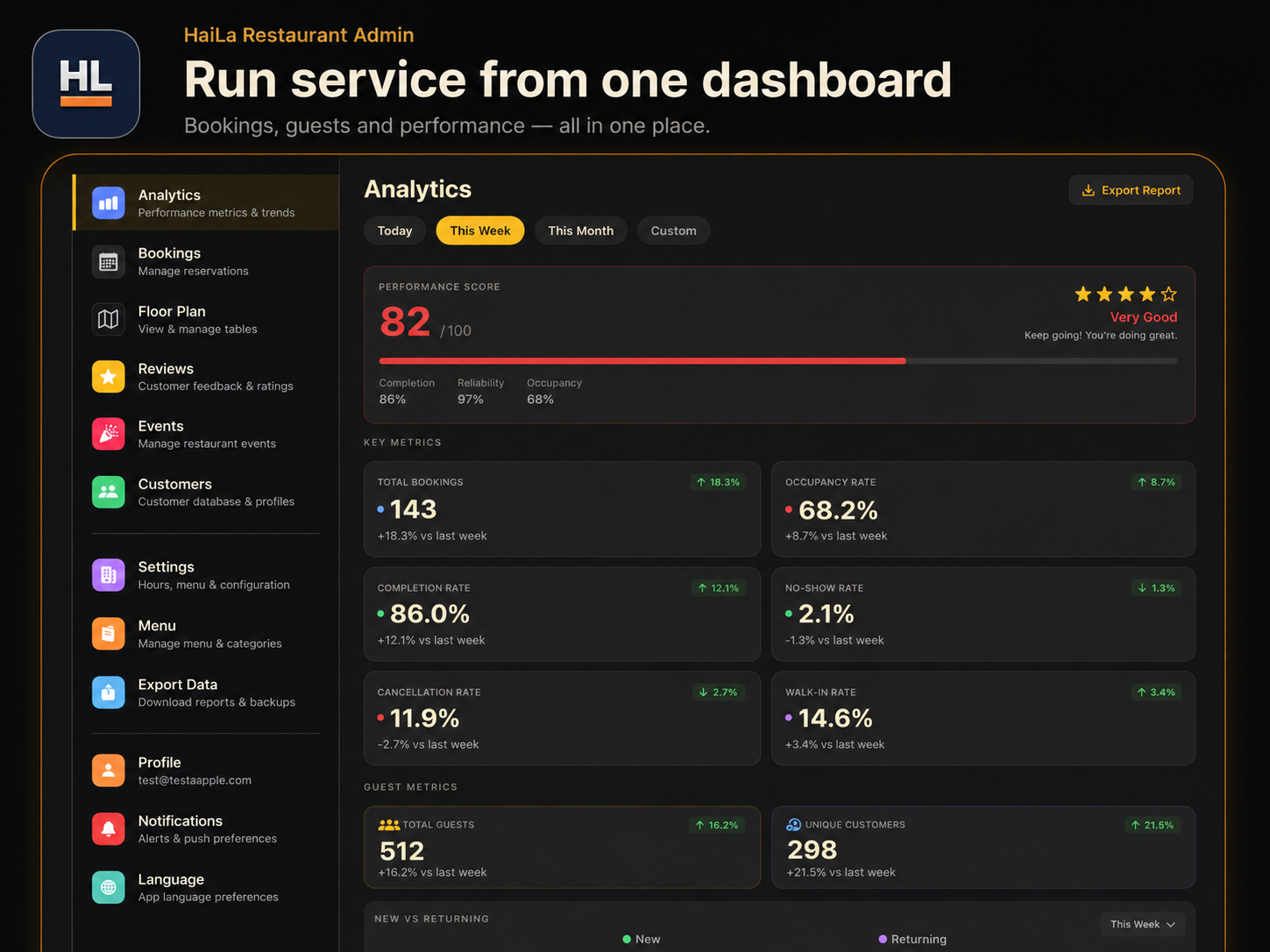The width and height of the screenshot is (1270, 952).
Task: Click the Cancellation Rate value 11.9%
Action: (x=424, y=718)
